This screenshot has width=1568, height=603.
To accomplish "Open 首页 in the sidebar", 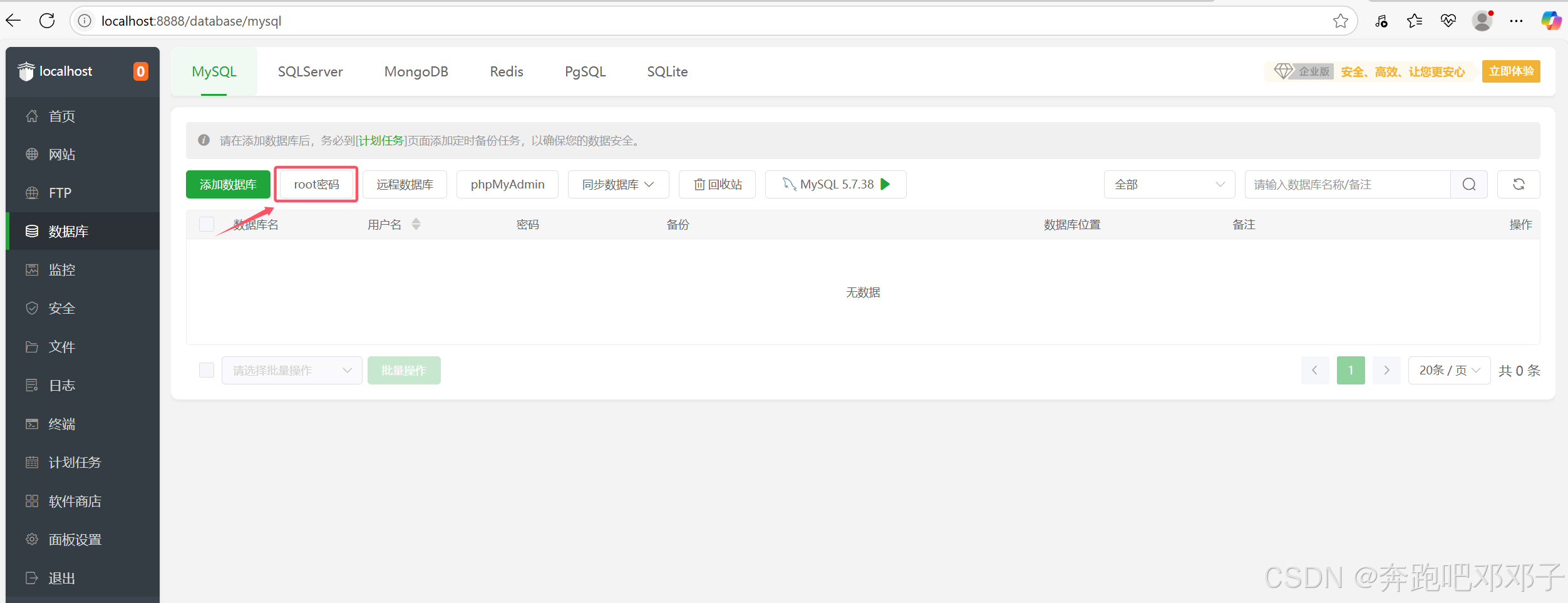I will (x=83, y=116).
